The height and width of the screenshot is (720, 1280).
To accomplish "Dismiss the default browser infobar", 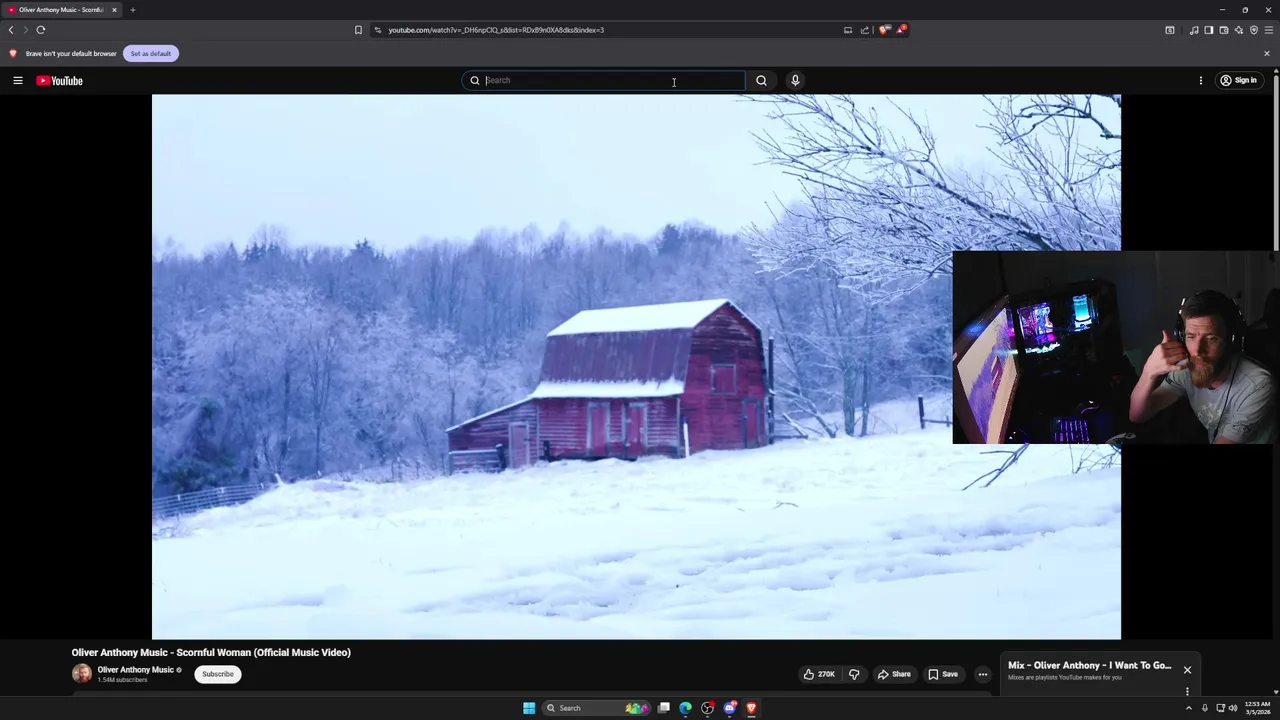I will pos(1267,53).
